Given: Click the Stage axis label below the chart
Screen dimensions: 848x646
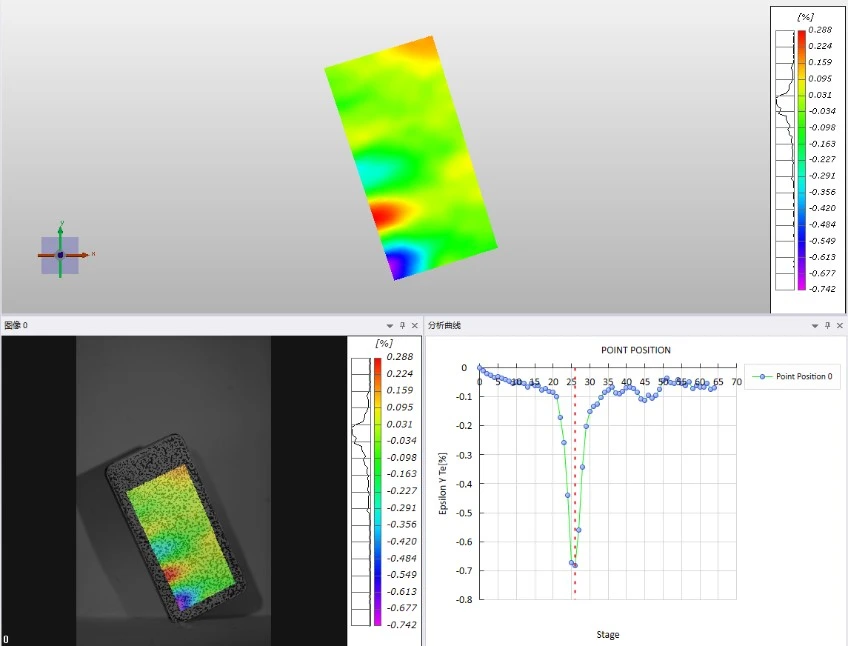Looking at the screenshot, I should (x=607, y=635).
